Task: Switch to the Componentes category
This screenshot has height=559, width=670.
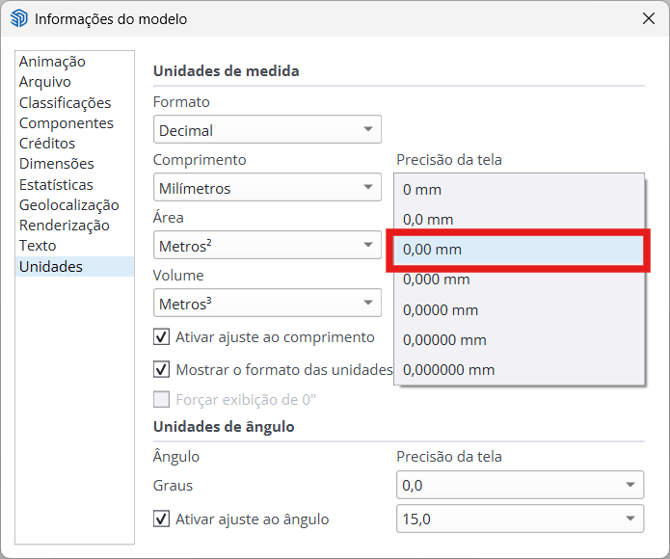Action: [66, 123]
